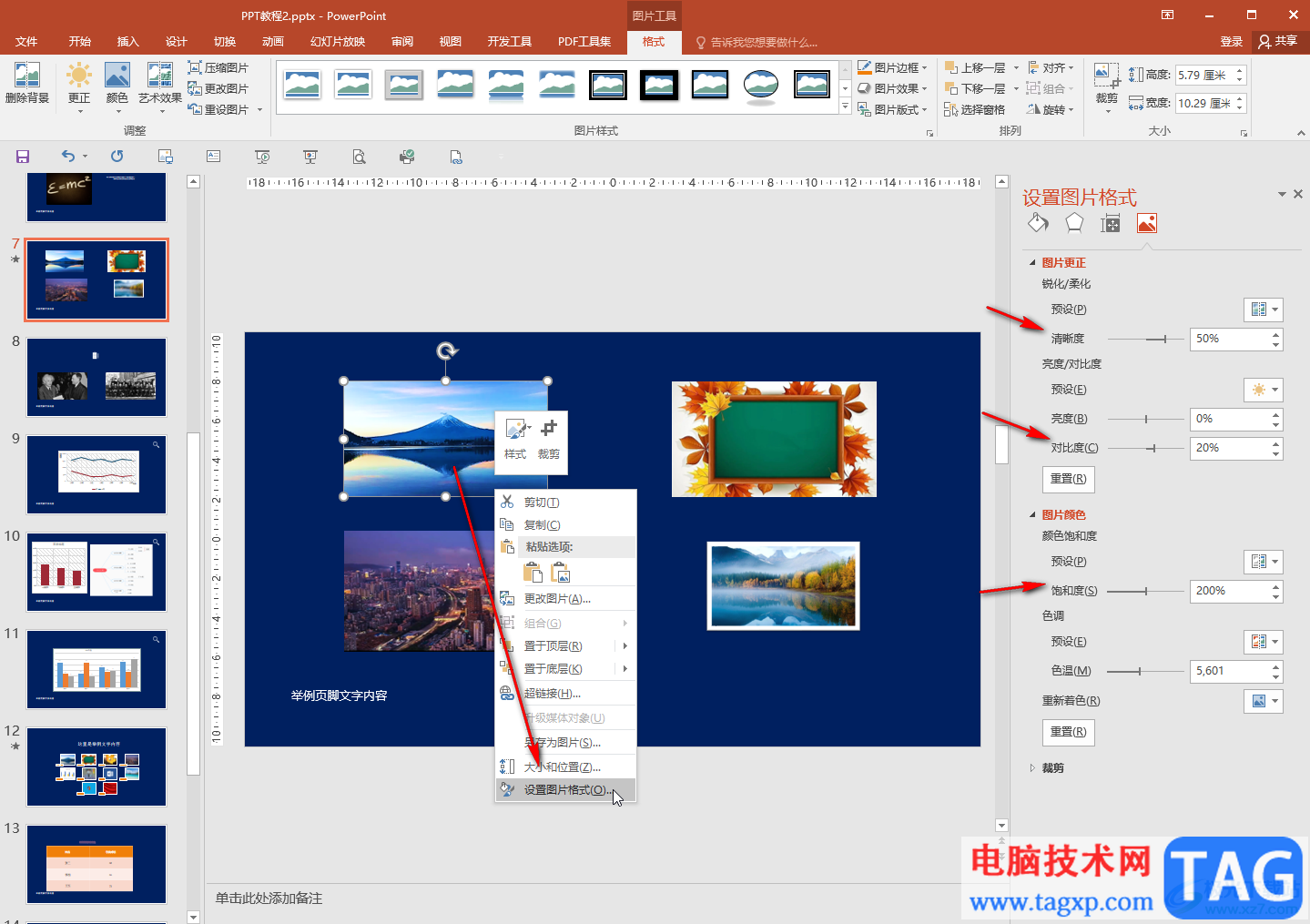Open the Corrections (更正) tool
The height and width of the screenshot is (924, 1310).
coord(79,86)
